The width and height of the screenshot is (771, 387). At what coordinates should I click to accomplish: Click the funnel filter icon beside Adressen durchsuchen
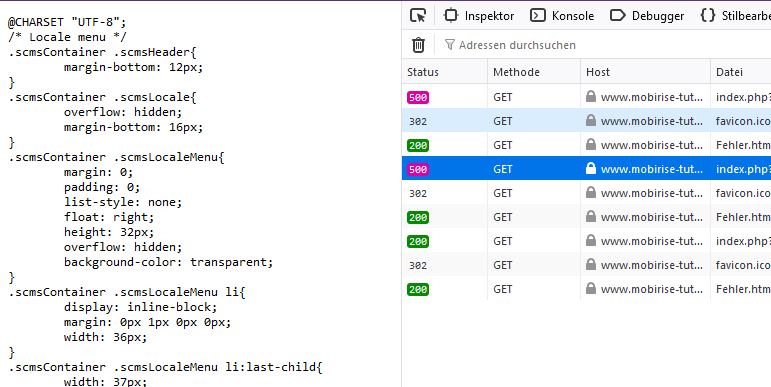(449, 45)
